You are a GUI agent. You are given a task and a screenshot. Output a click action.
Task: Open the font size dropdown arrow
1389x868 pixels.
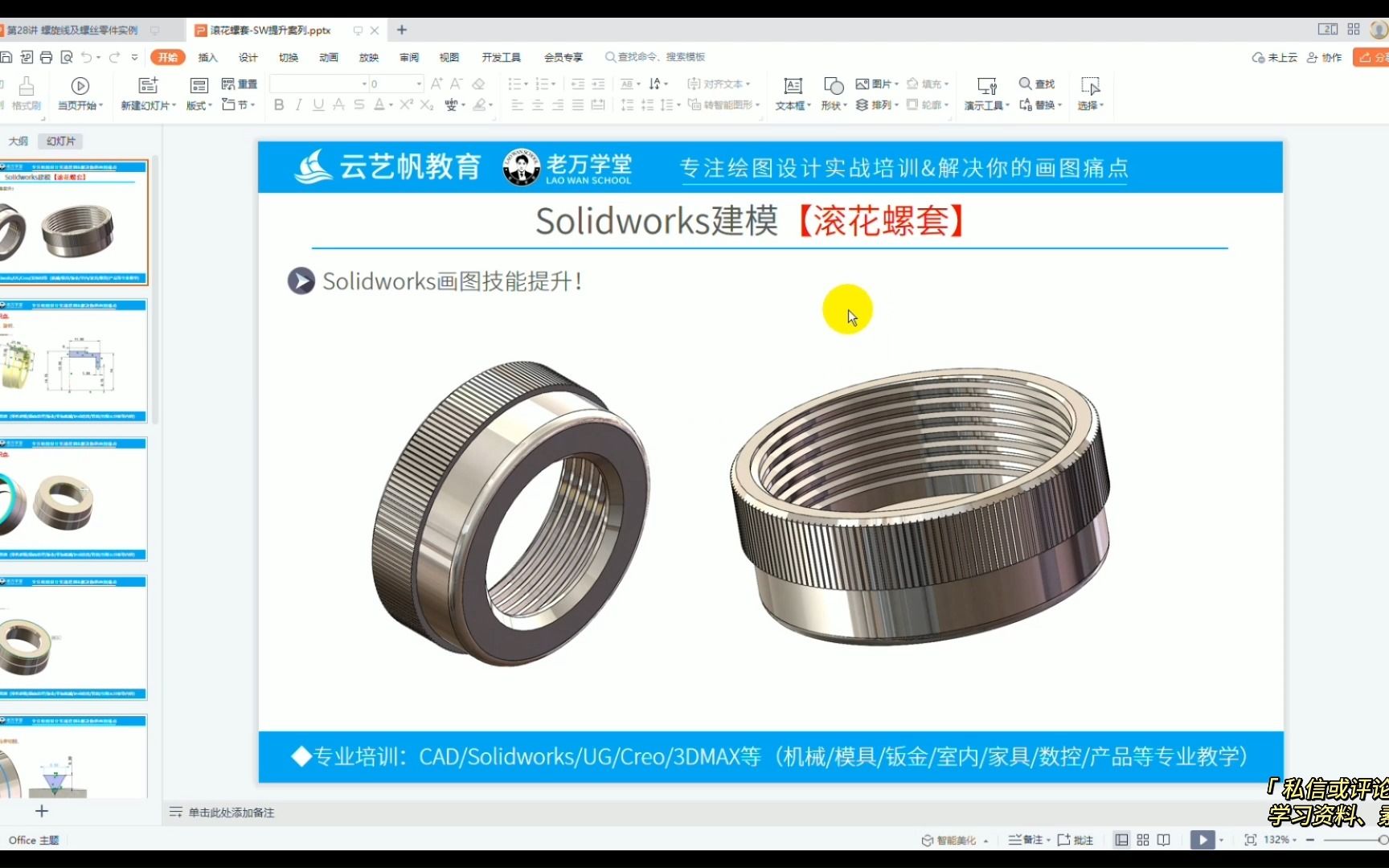[419, 84]
